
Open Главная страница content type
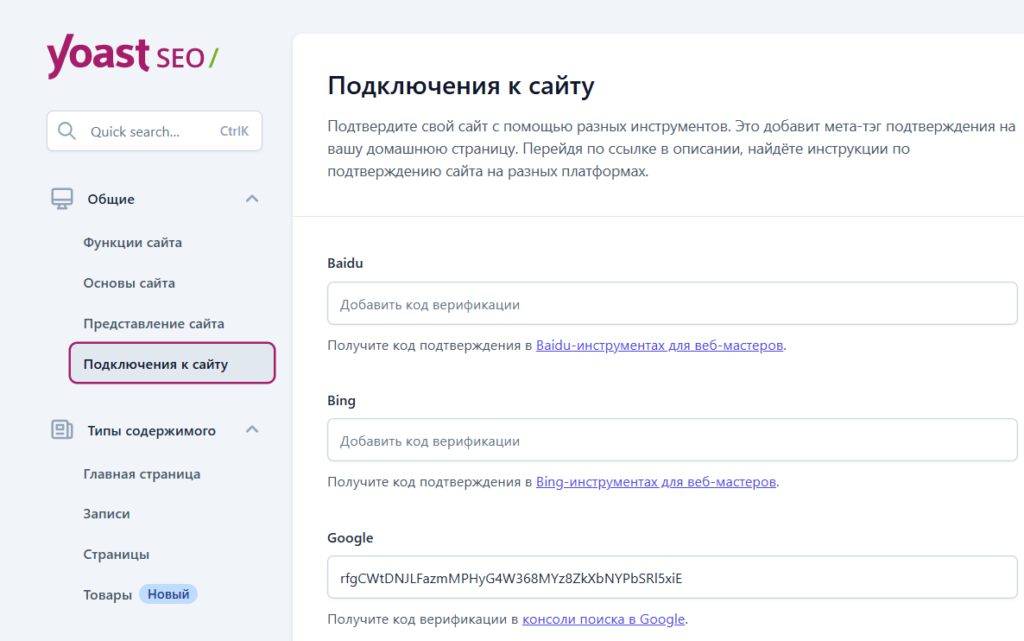point(142,474)
